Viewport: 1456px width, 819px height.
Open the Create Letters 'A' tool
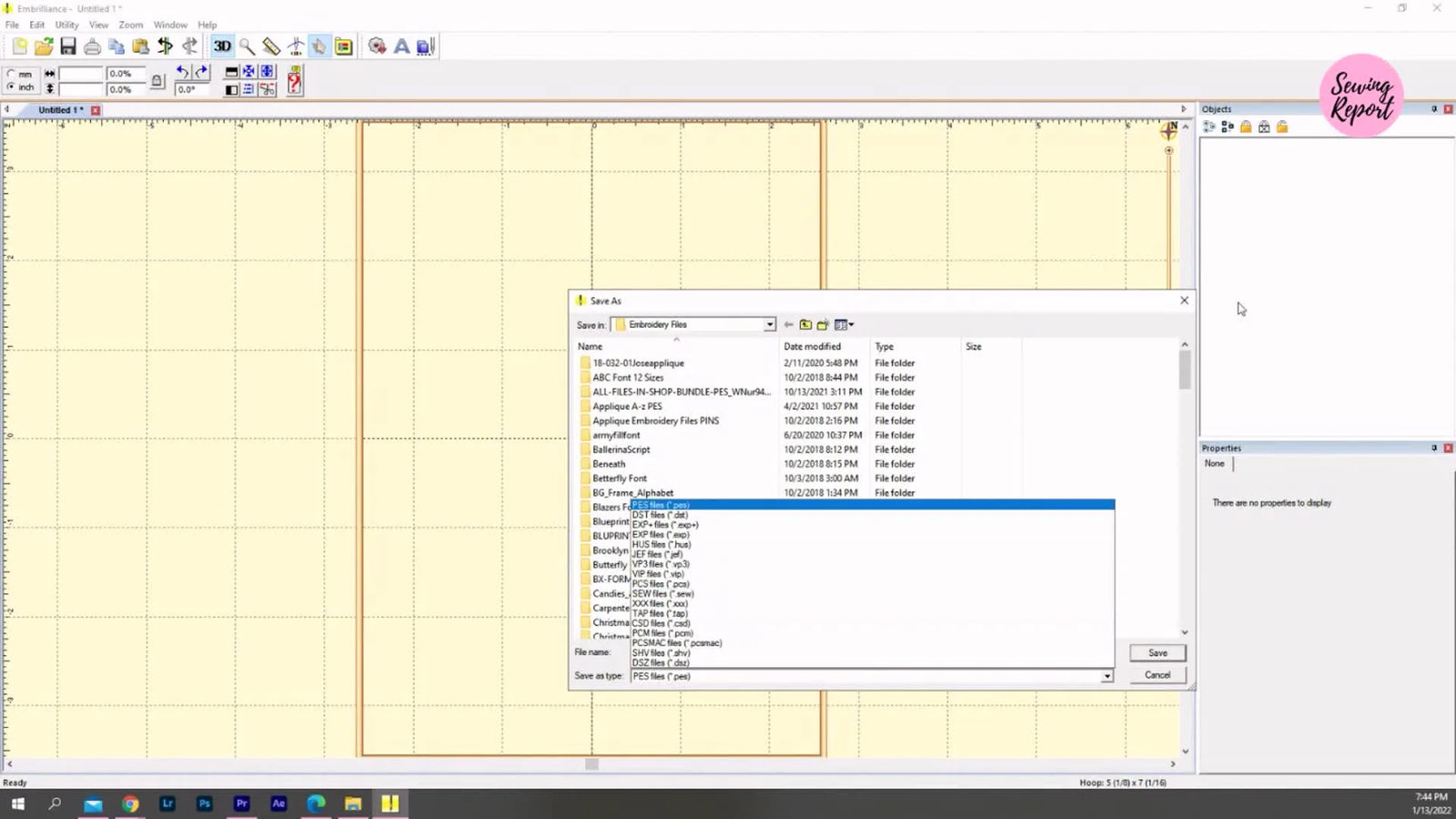[x=401, y=46]
